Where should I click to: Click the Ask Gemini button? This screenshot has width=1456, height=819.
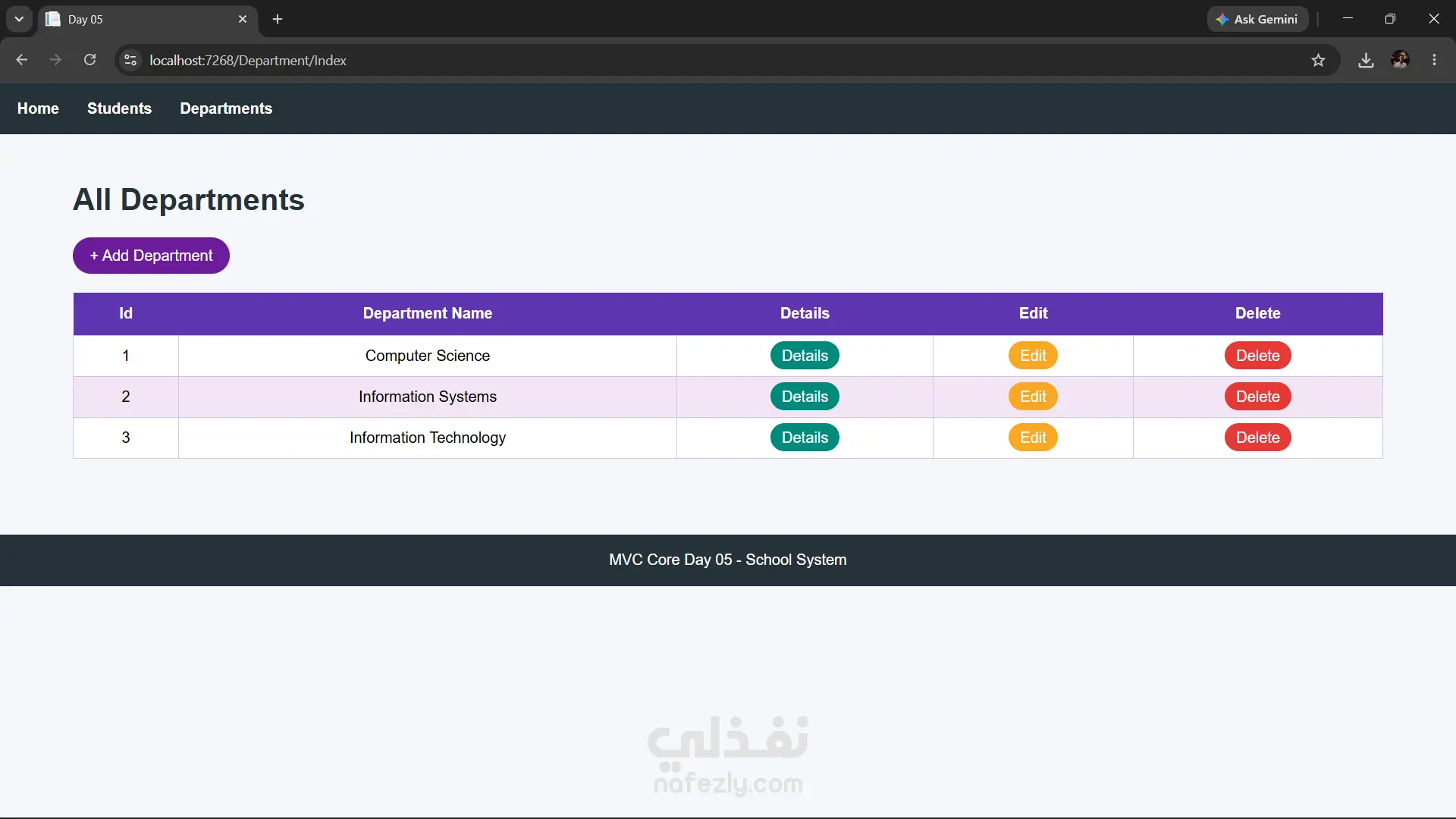click(x=1257, y=19)
